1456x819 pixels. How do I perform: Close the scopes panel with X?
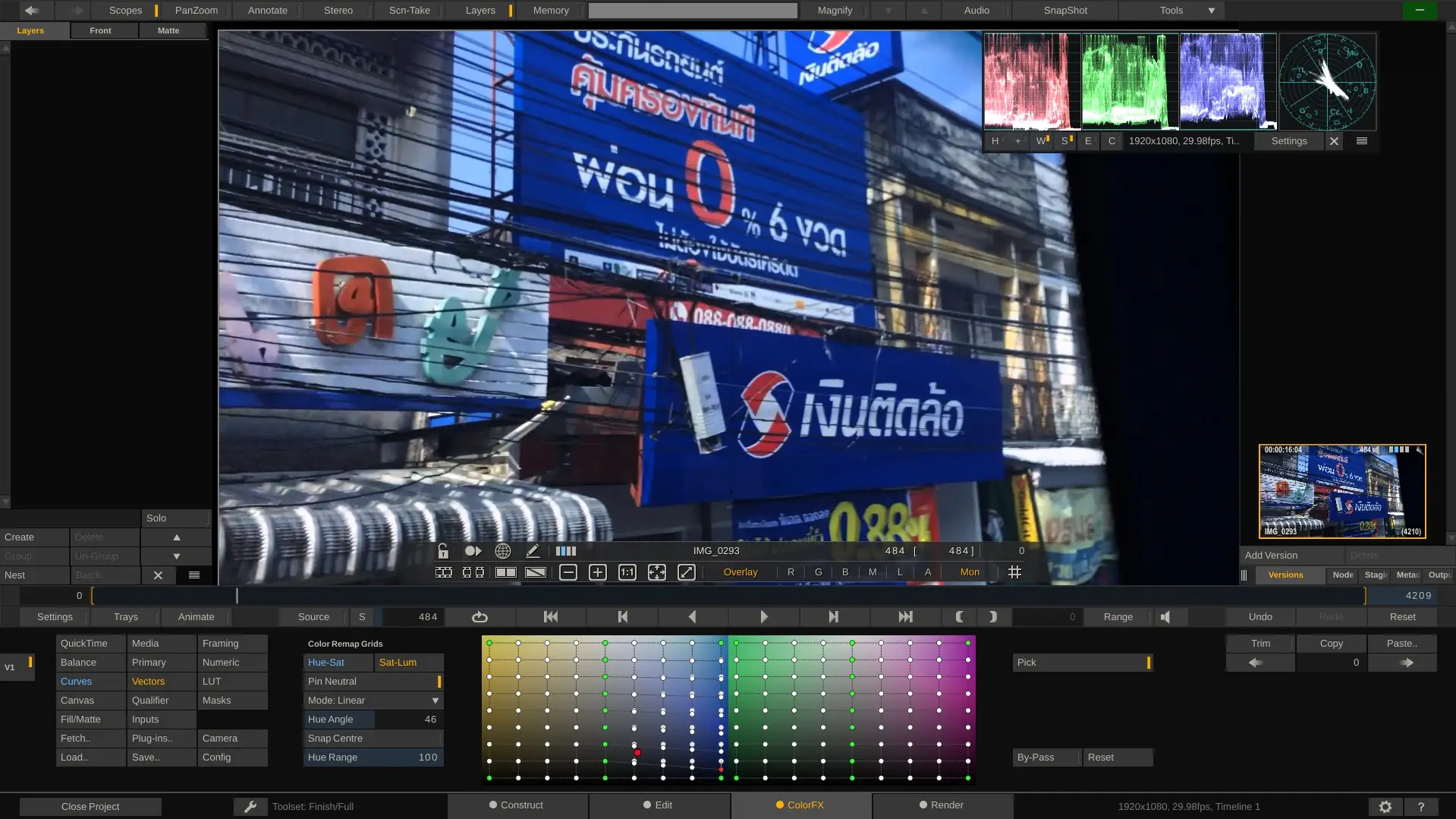(x=1334, y=141)
